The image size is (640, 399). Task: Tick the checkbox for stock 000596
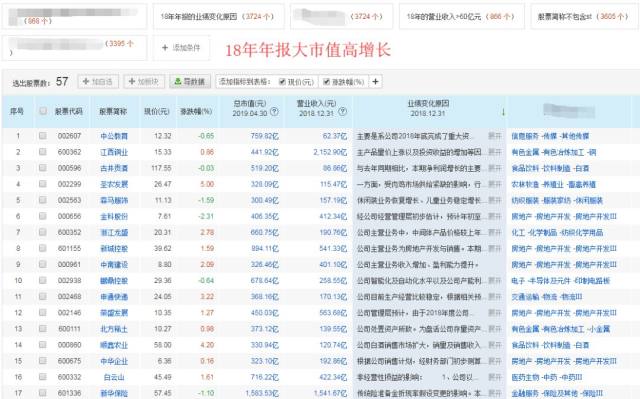tap(42, 168)
